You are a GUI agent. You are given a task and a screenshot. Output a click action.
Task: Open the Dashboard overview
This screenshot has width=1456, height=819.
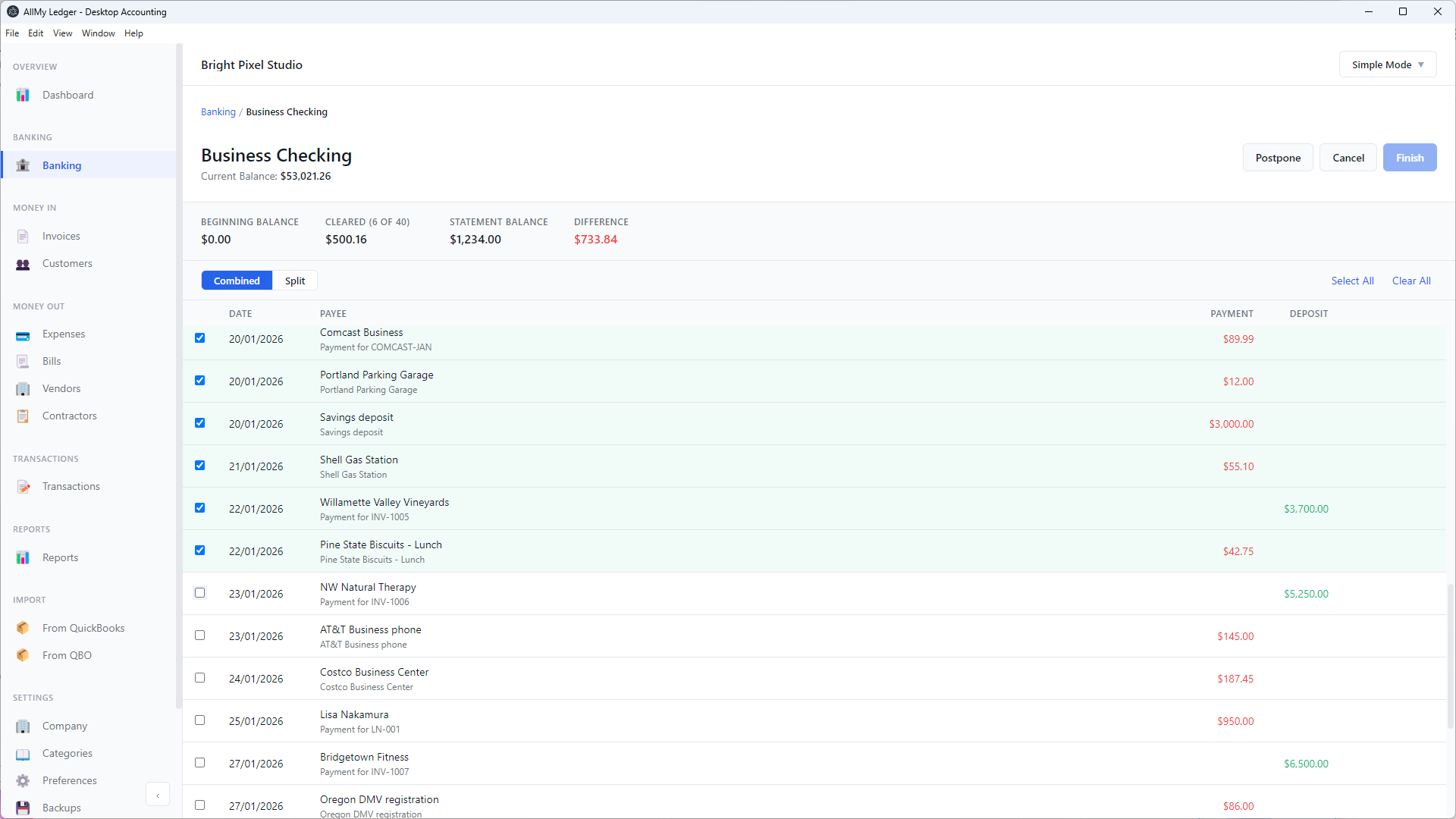67,95
